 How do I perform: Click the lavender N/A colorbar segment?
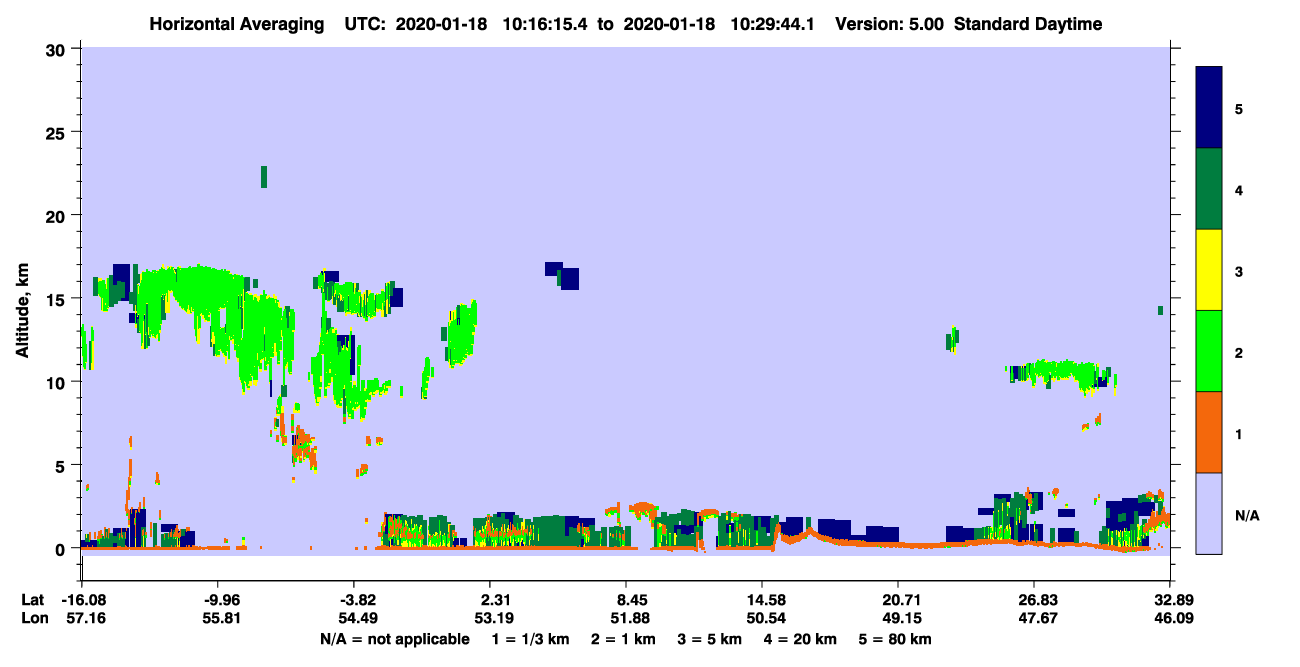click(1209, 513)
